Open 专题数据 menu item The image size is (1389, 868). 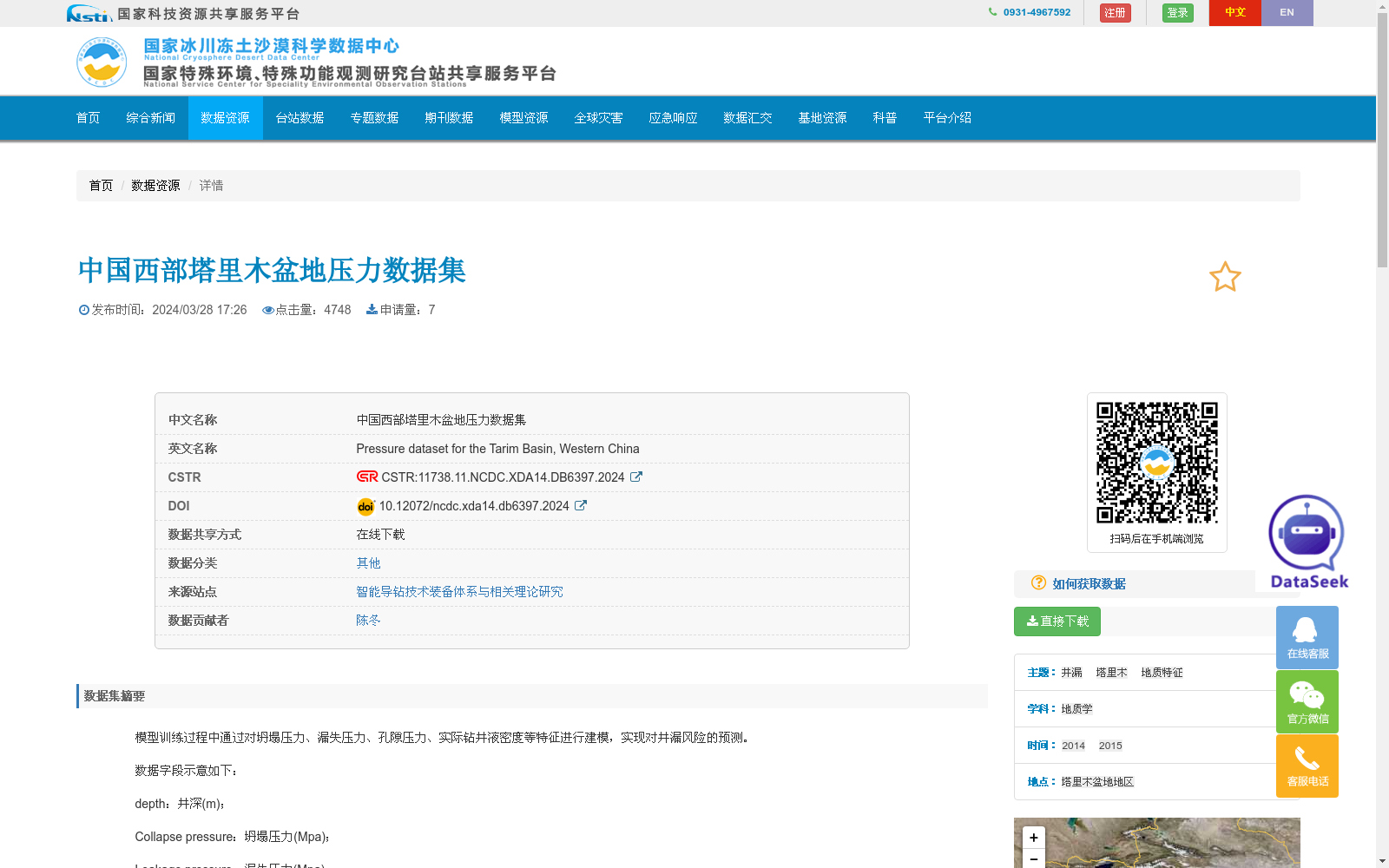[x=374, y=118]
